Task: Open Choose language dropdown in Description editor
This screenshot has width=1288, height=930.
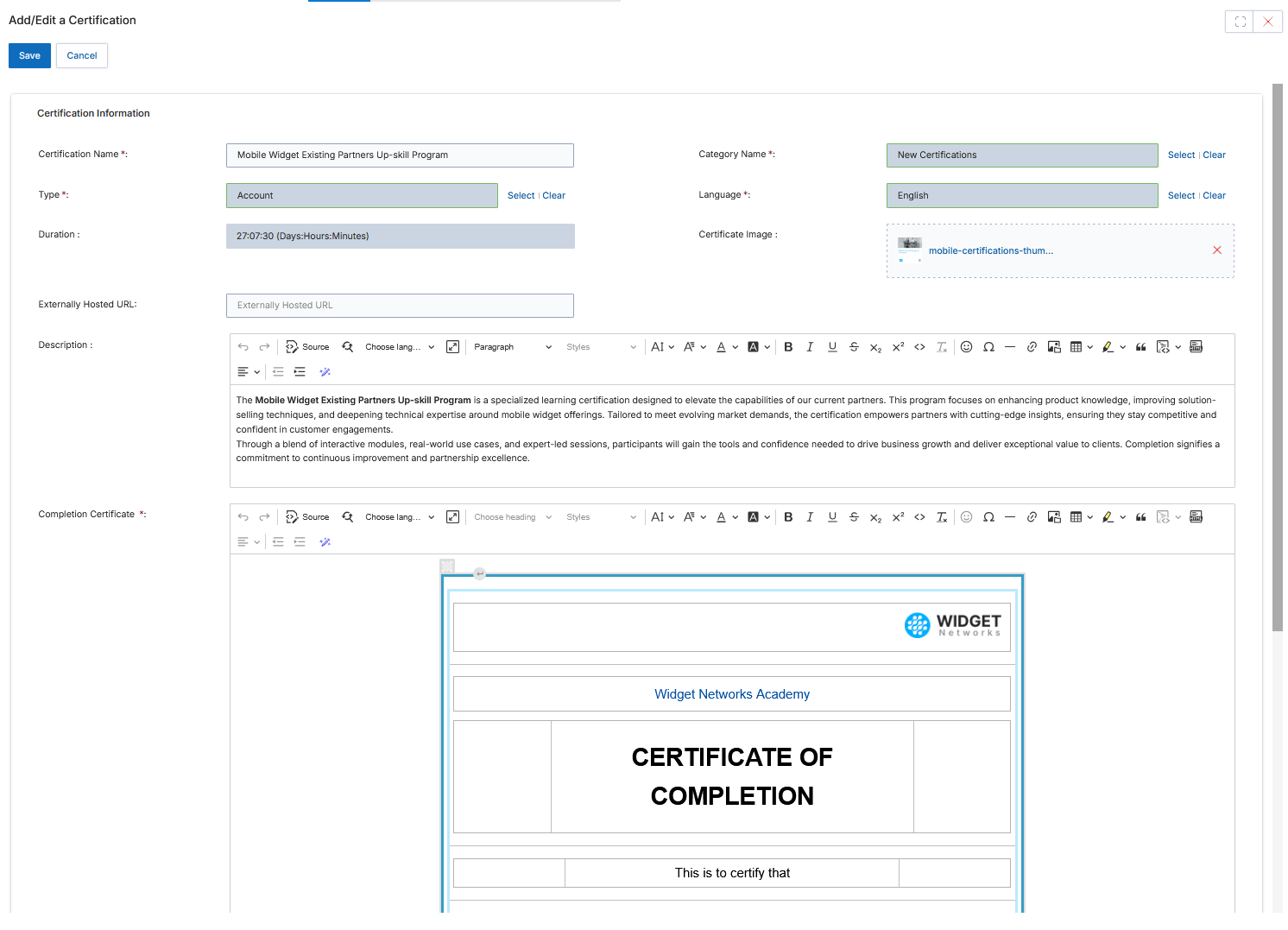Action: point(400,347)
